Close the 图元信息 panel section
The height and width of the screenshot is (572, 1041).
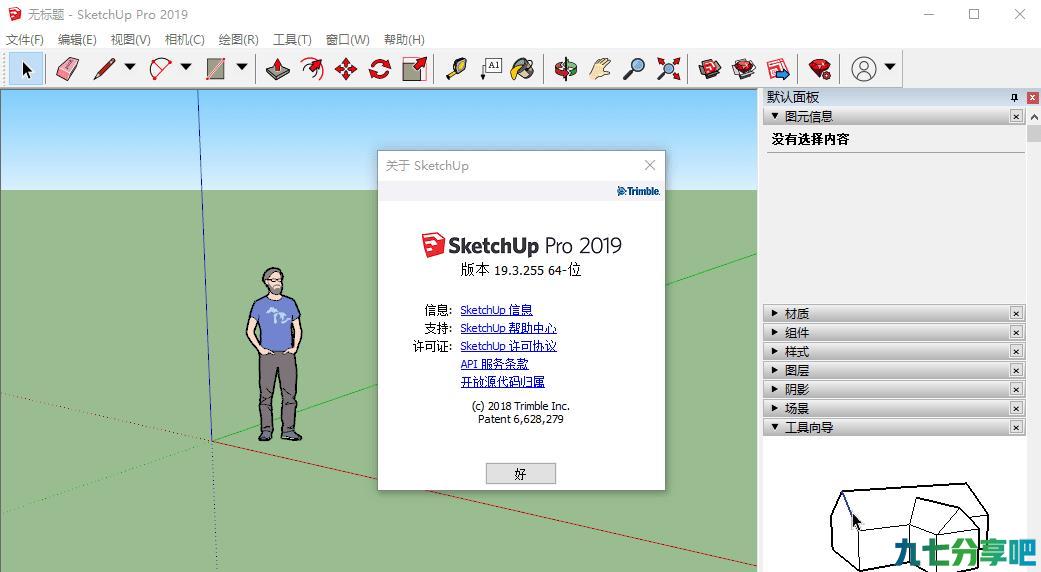pyautogui.click(x=1016, y=116)
